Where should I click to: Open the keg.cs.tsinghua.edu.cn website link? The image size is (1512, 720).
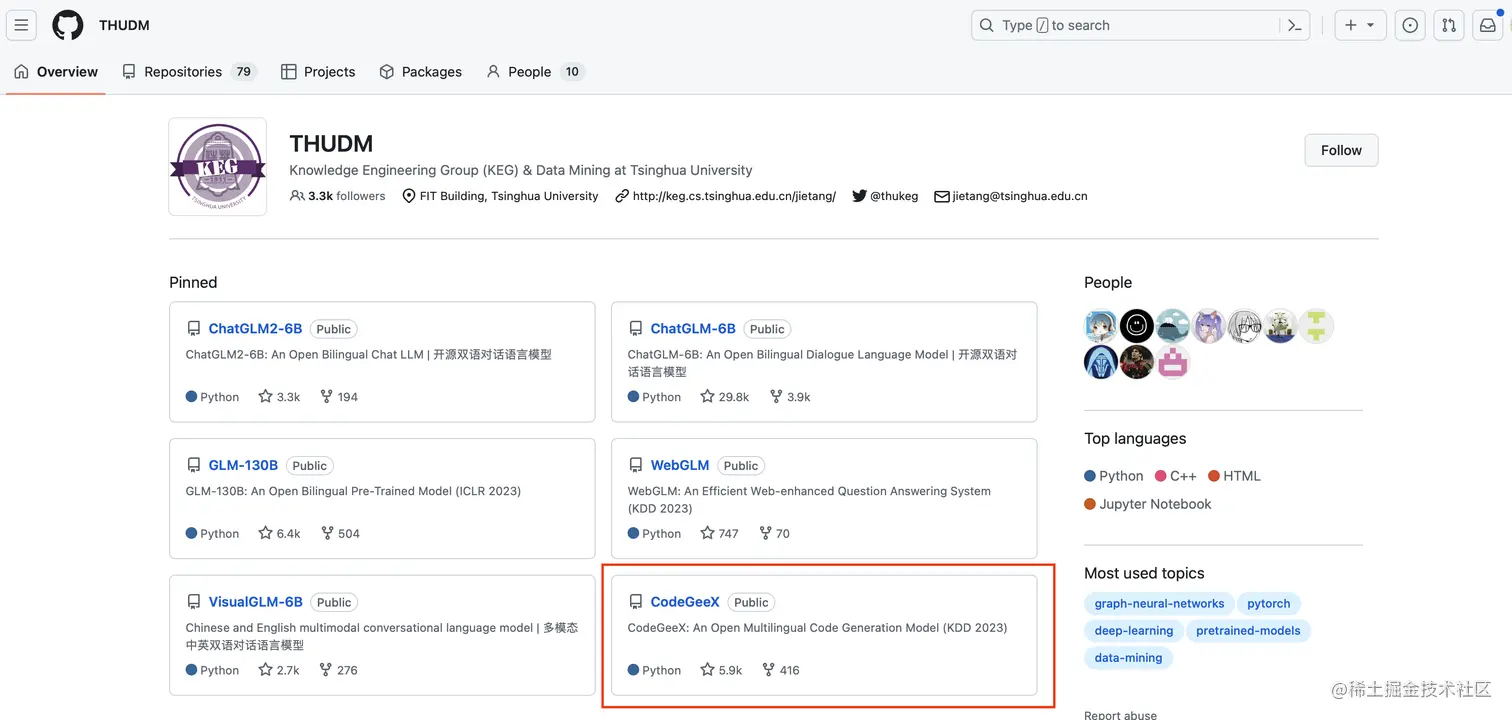734,196
